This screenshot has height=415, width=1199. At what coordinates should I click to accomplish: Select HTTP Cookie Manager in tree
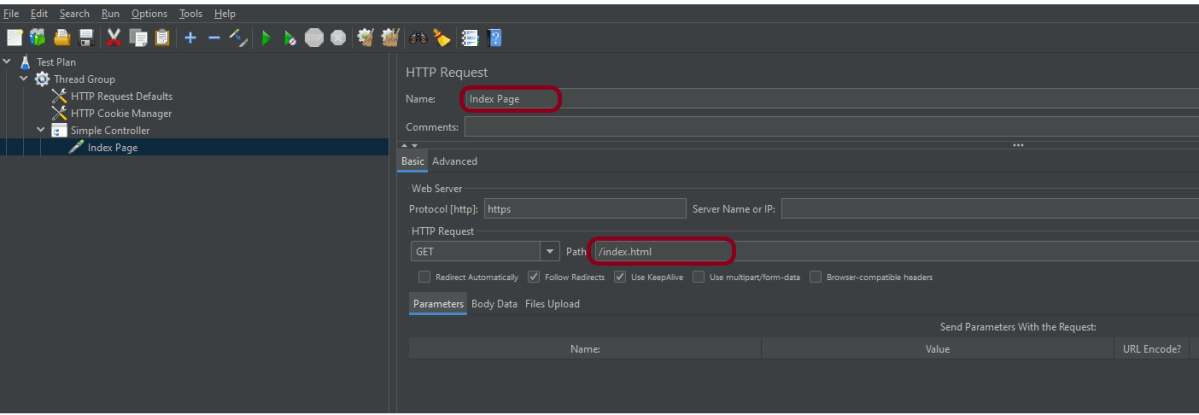(121, 113)
